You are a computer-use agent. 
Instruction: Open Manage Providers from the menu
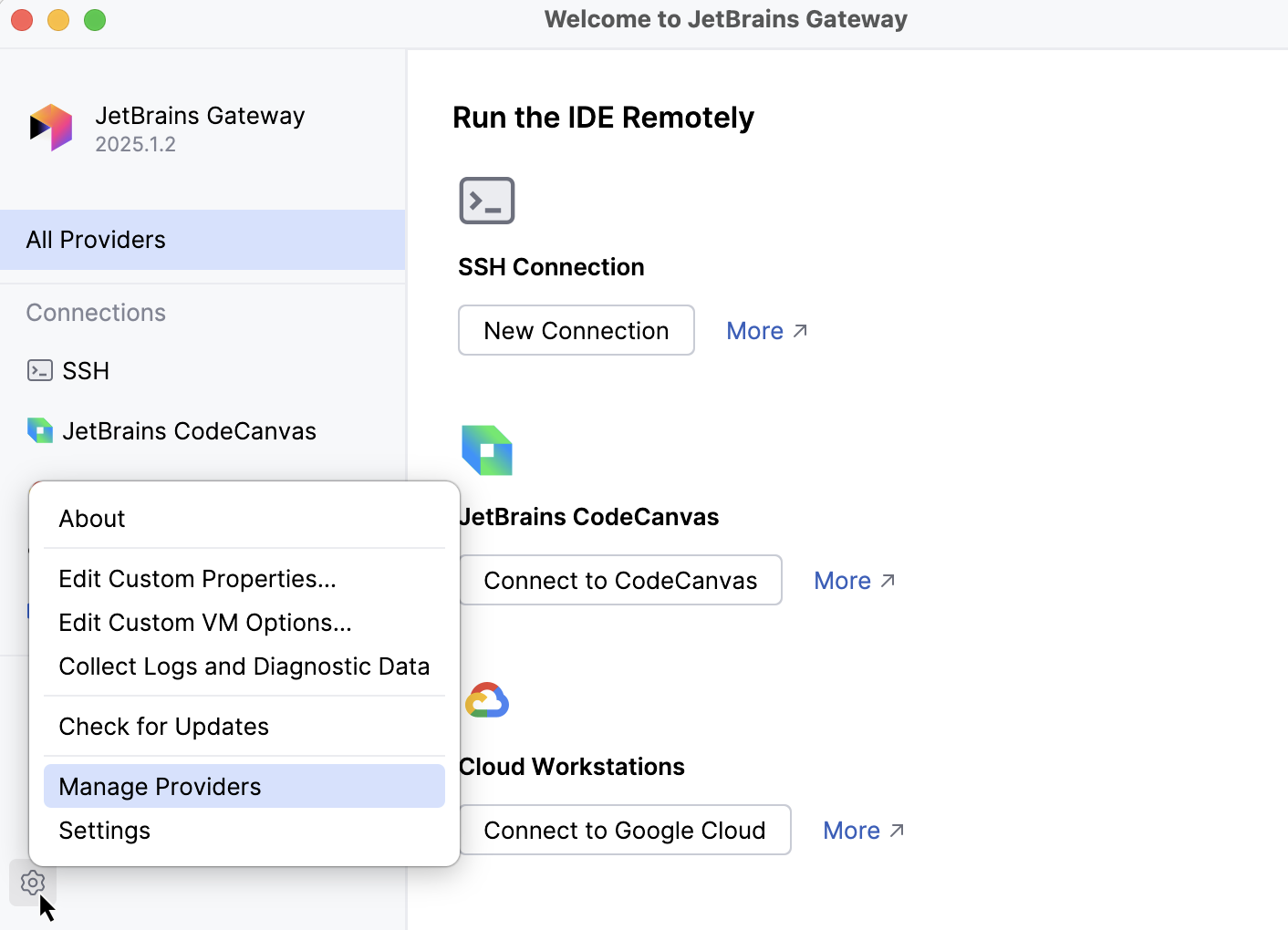tap(244, 786)
